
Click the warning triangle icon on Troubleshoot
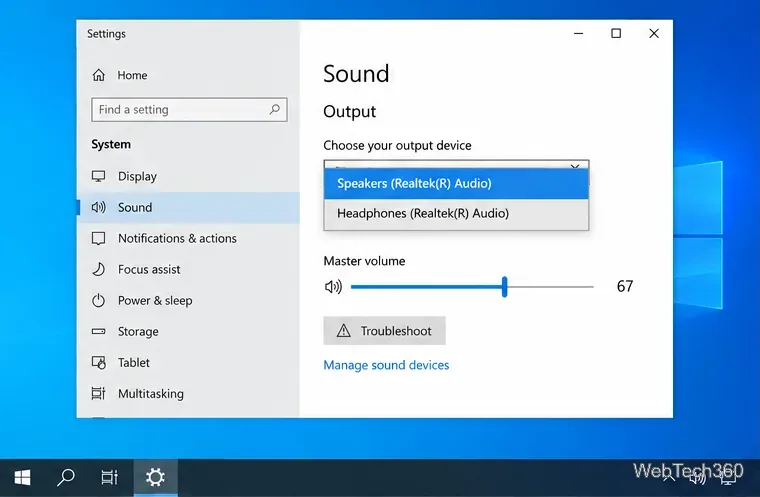[344, 331]
